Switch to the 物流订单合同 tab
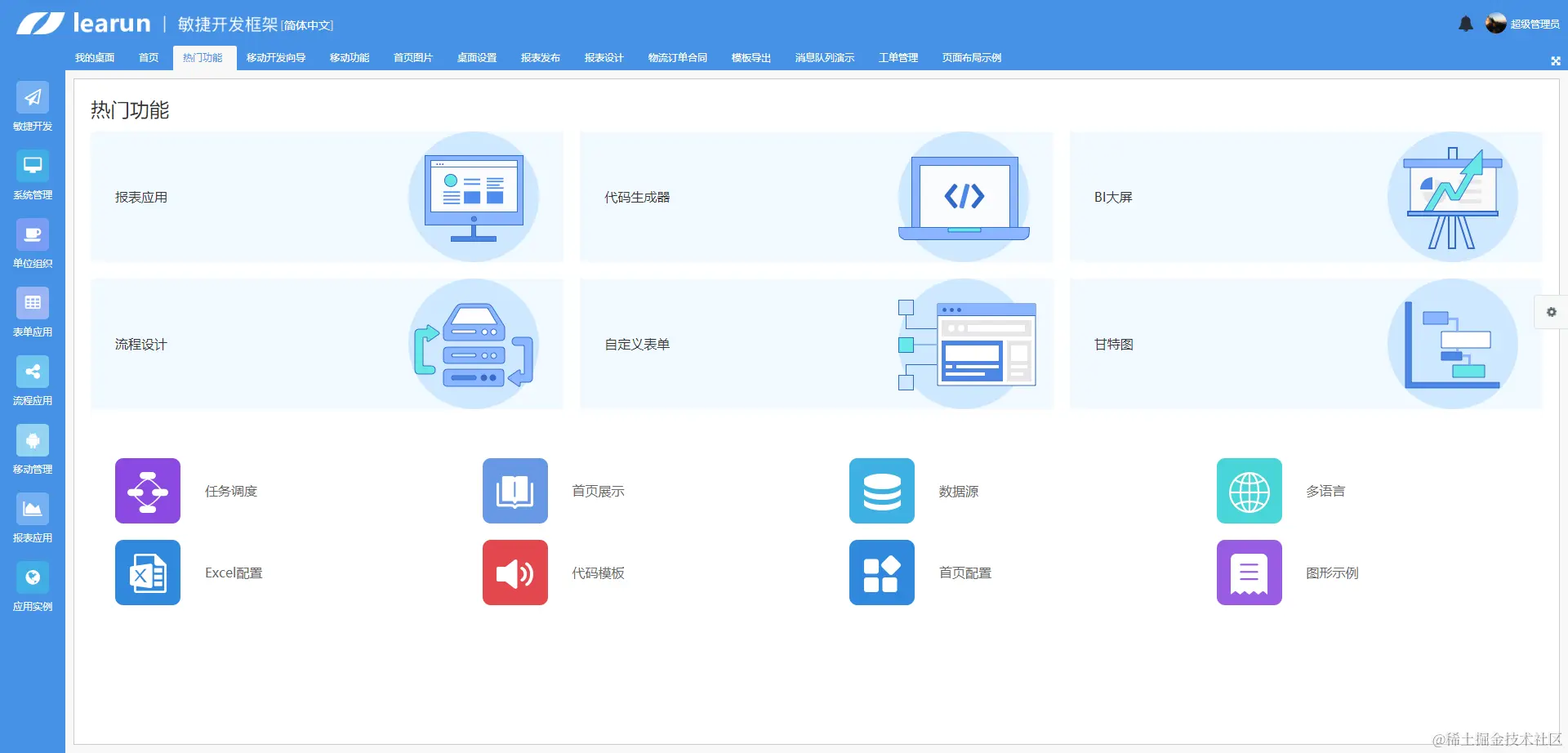This screenshot has width=1568, height=753. point(678,58)
